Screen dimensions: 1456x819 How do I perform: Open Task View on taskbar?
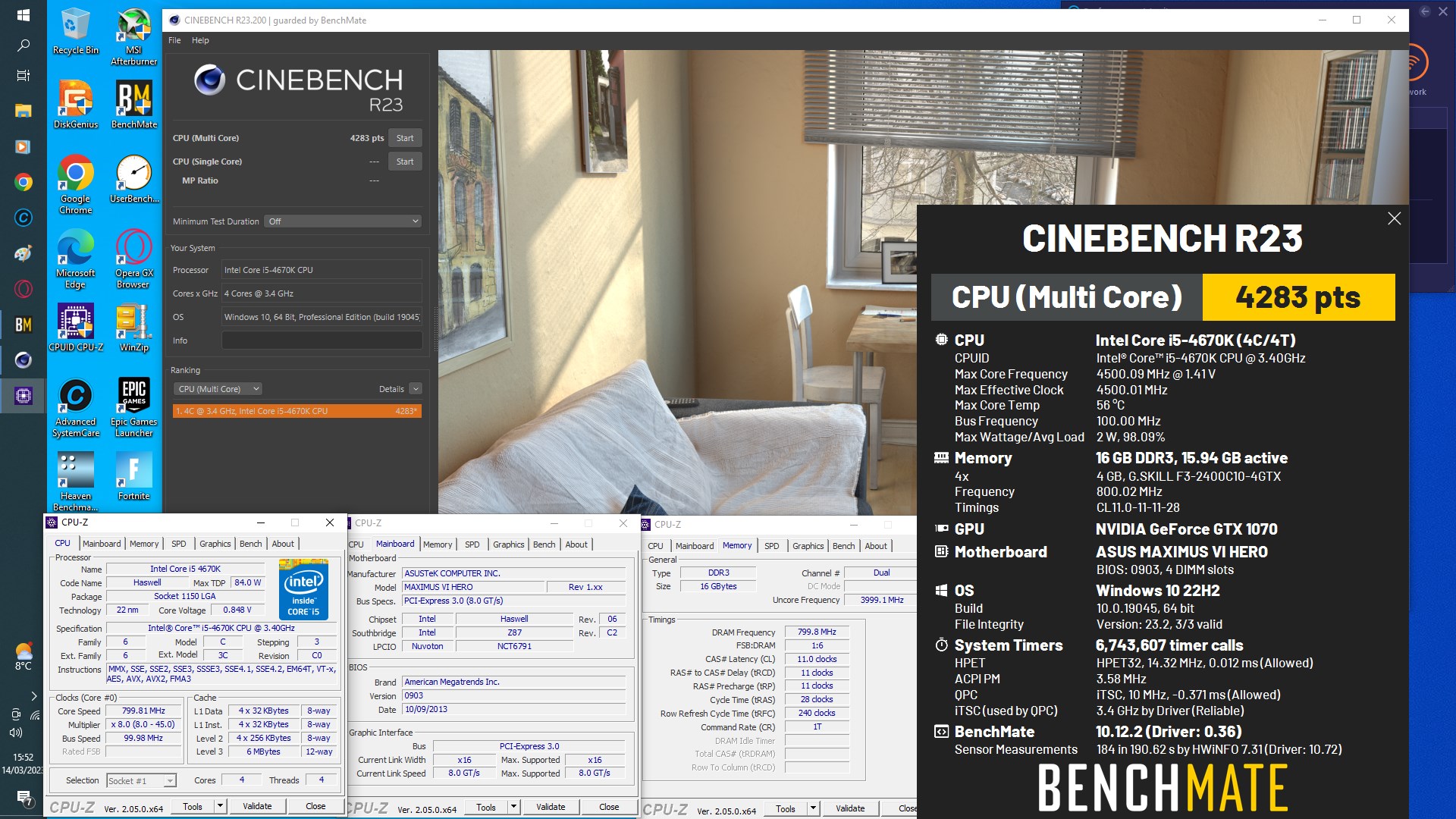pos(23,76)
